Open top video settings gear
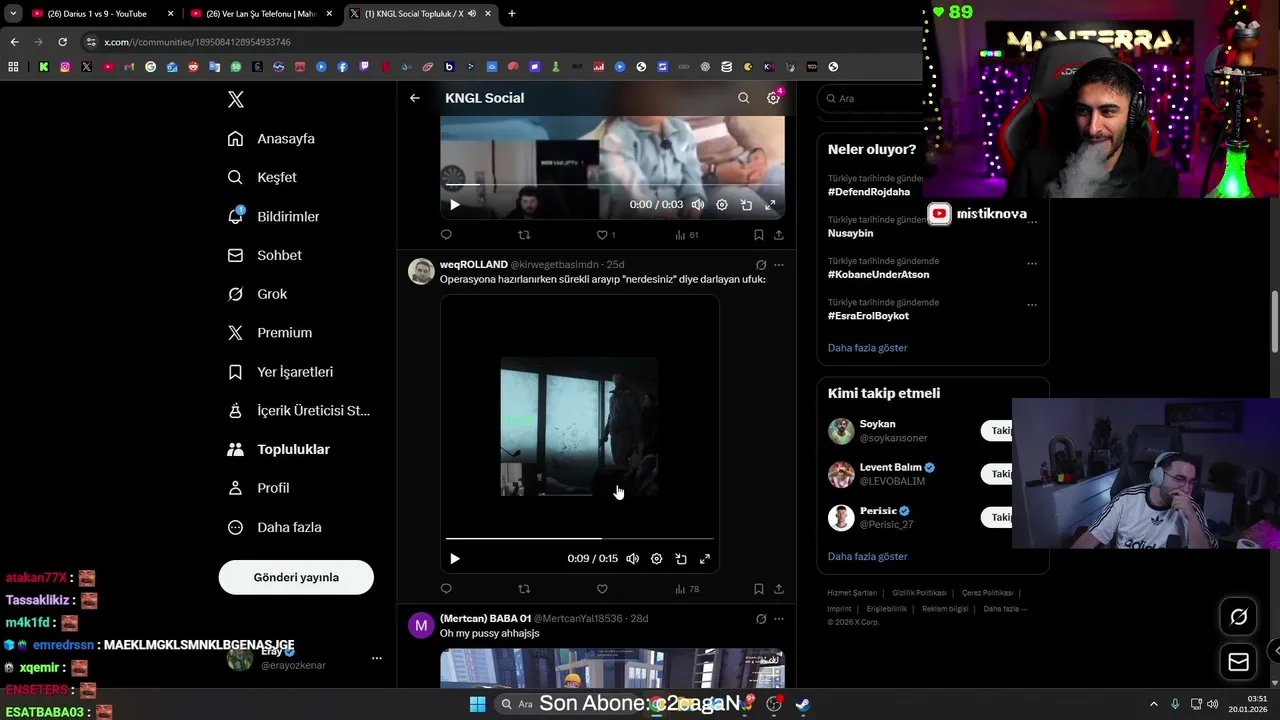 point(722,205)
